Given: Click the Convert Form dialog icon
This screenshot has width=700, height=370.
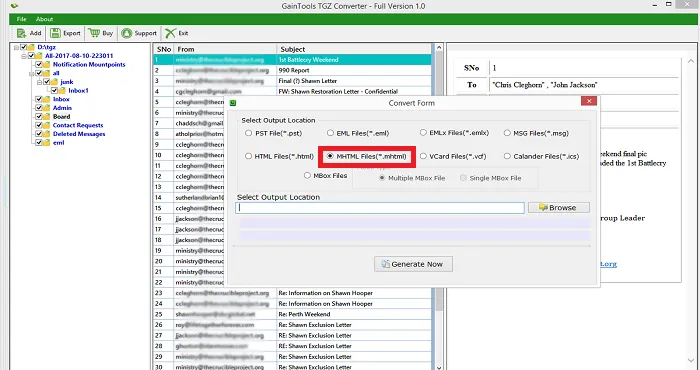Looking at the screenshot, I should [233, 103].
